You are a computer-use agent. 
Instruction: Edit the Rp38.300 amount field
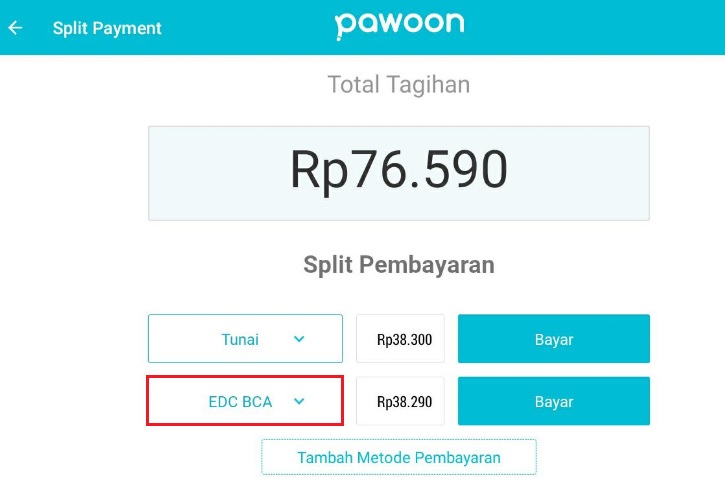(400, 339)
